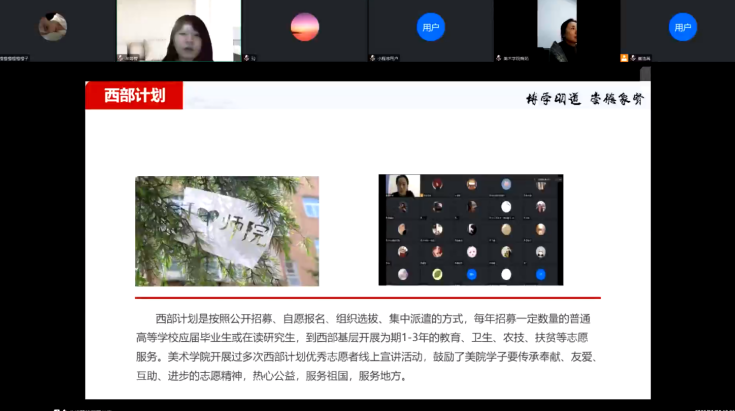Screen dimensions: 735x411
Task: Click the red horizontal divider line above the paragraph
Action: pos(367,298)
